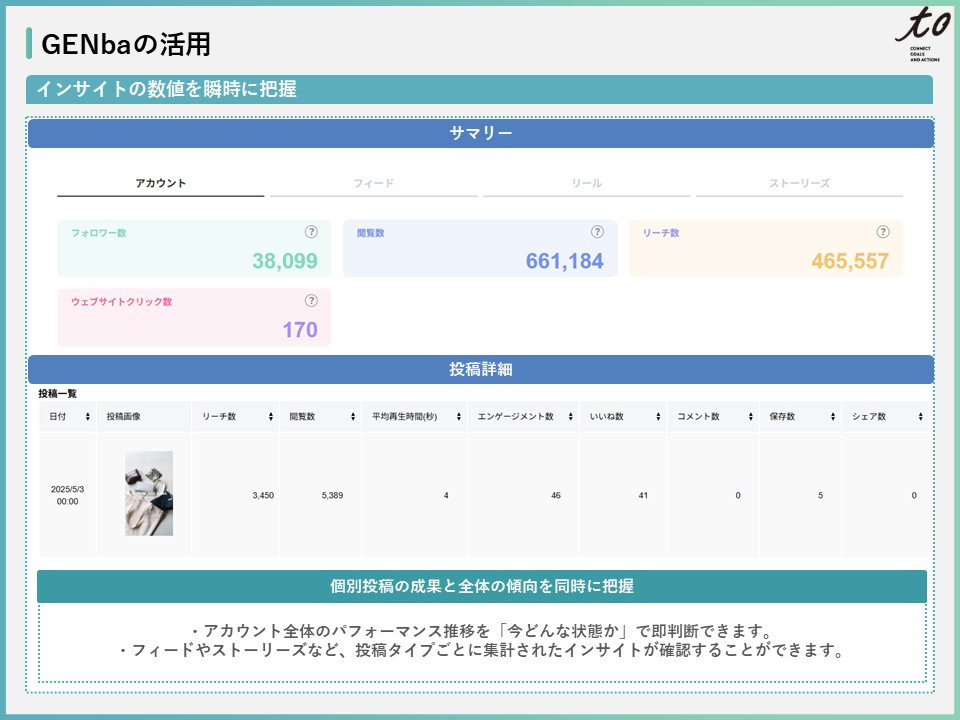Screen dimensions: 960x720
Task: Click the help icon on リーチ数 card
Action: [x=883, y=232]
